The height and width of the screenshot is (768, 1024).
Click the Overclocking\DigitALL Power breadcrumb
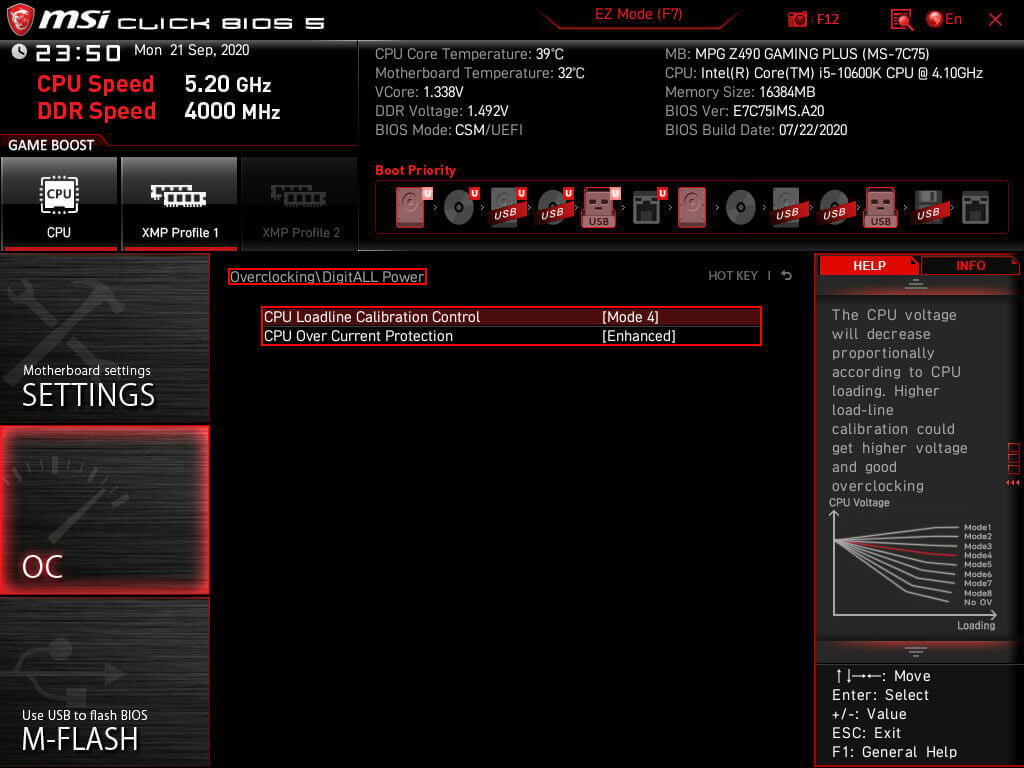tap(327, 276)
